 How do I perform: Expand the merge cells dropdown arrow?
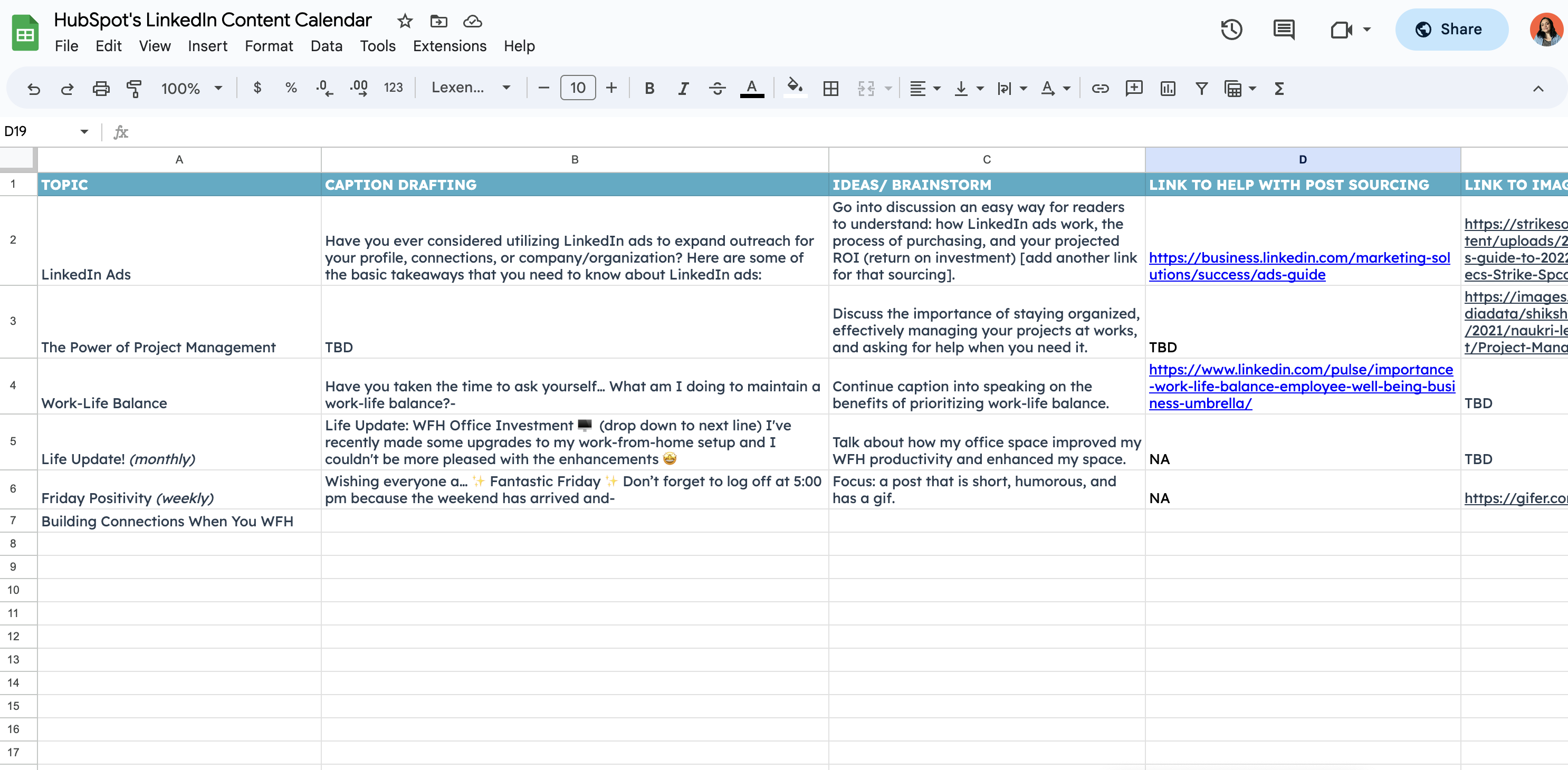[x=888, y=89]
